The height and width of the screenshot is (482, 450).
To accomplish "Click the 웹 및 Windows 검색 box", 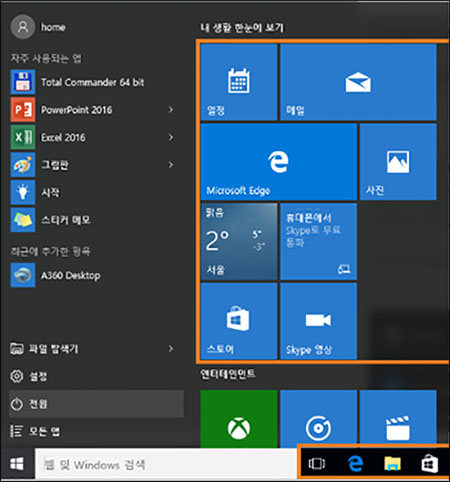I will (x=166, y=464).
